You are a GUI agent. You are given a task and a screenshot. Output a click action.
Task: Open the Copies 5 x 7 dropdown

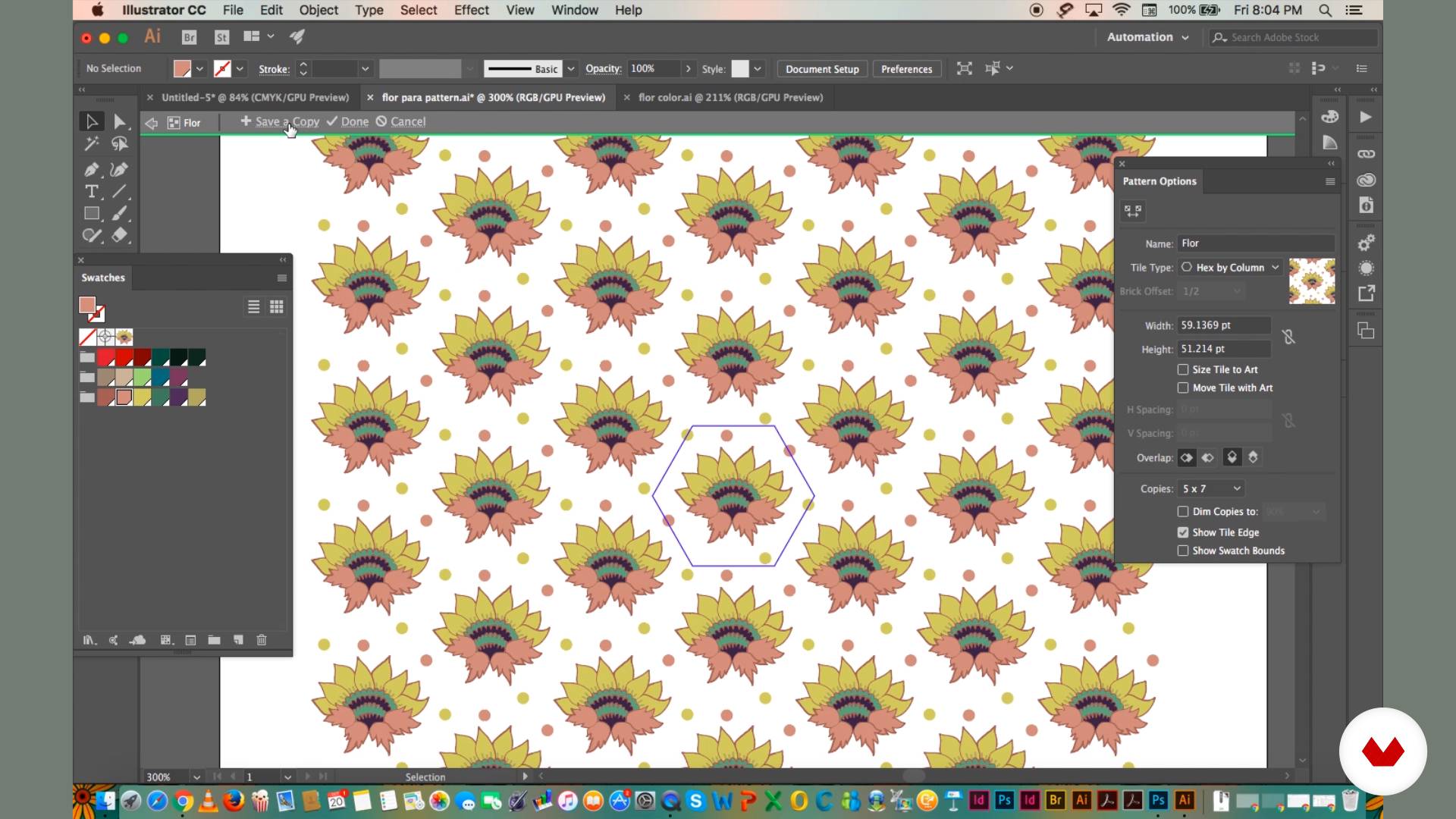pos(1211,489)
